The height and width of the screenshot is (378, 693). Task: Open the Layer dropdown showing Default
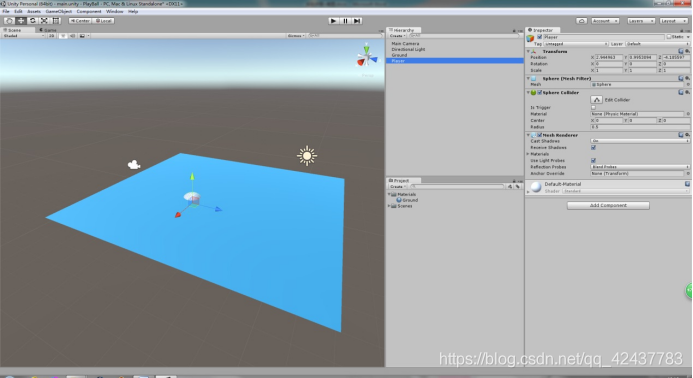tap(657, 44)
